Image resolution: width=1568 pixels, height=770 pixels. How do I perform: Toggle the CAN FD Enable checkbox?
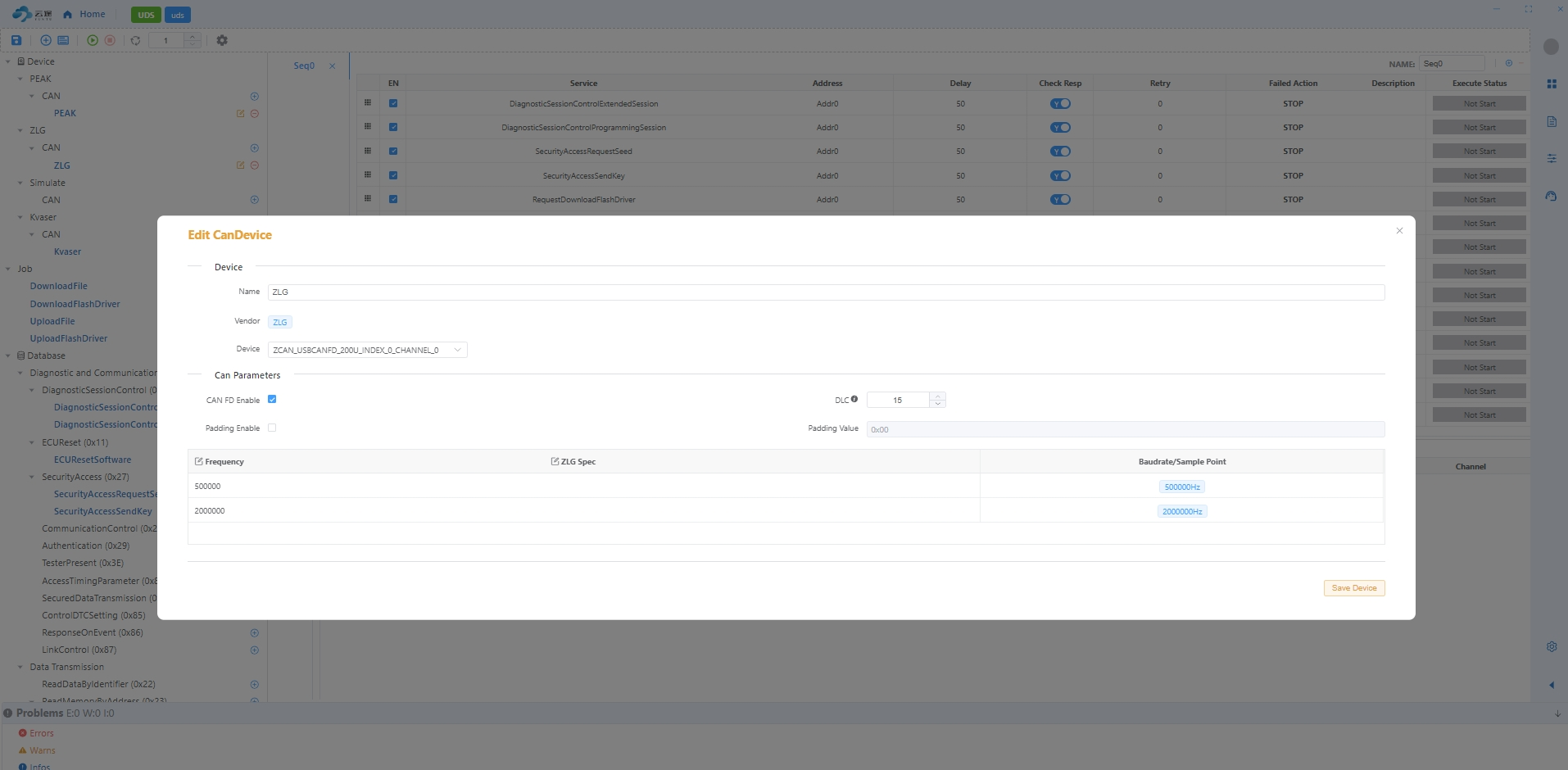click(x=272, y=399)
